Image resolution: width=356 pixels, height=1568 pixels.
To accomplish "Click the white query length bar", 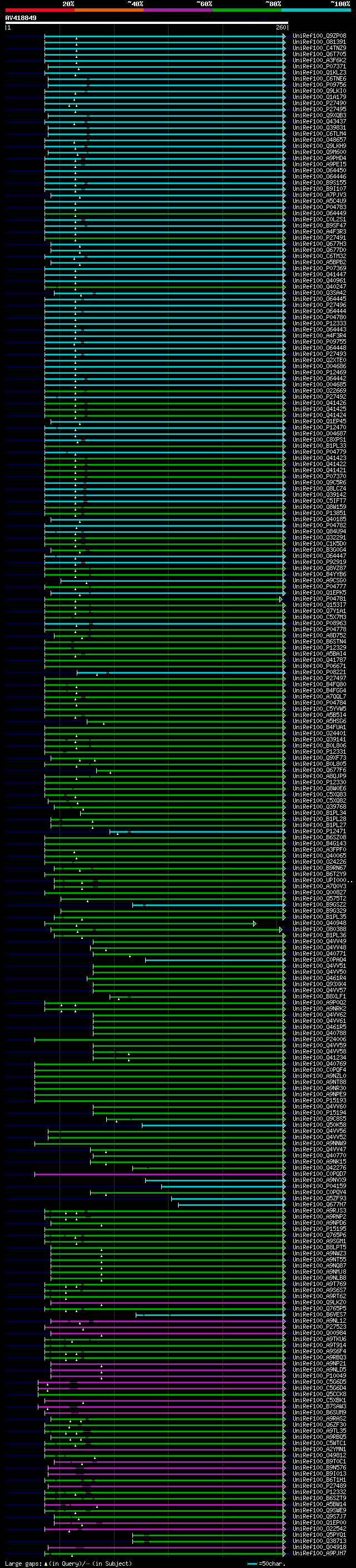I will (147, 23).
